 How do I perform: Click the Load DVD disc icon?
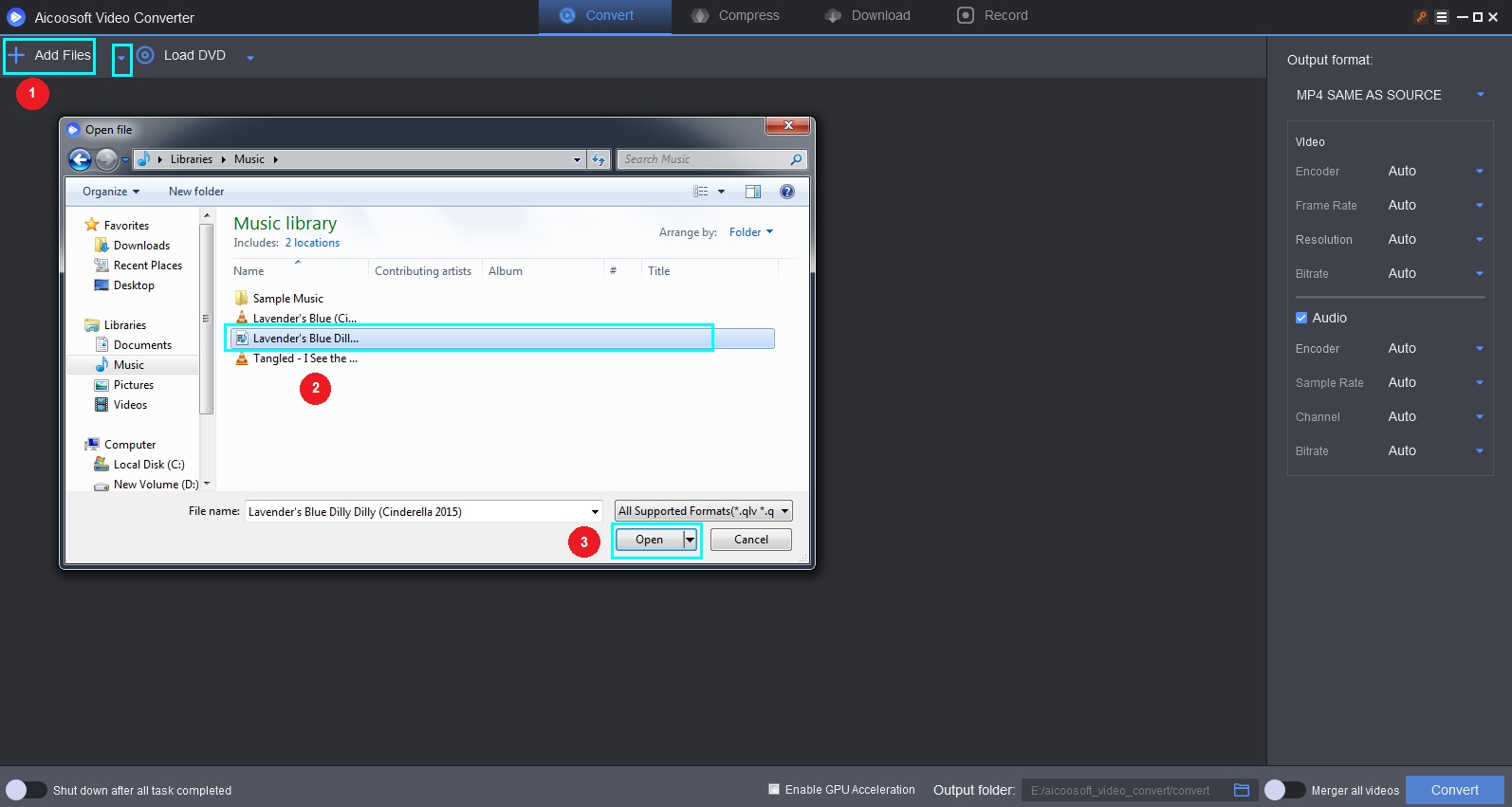(145, 55)
